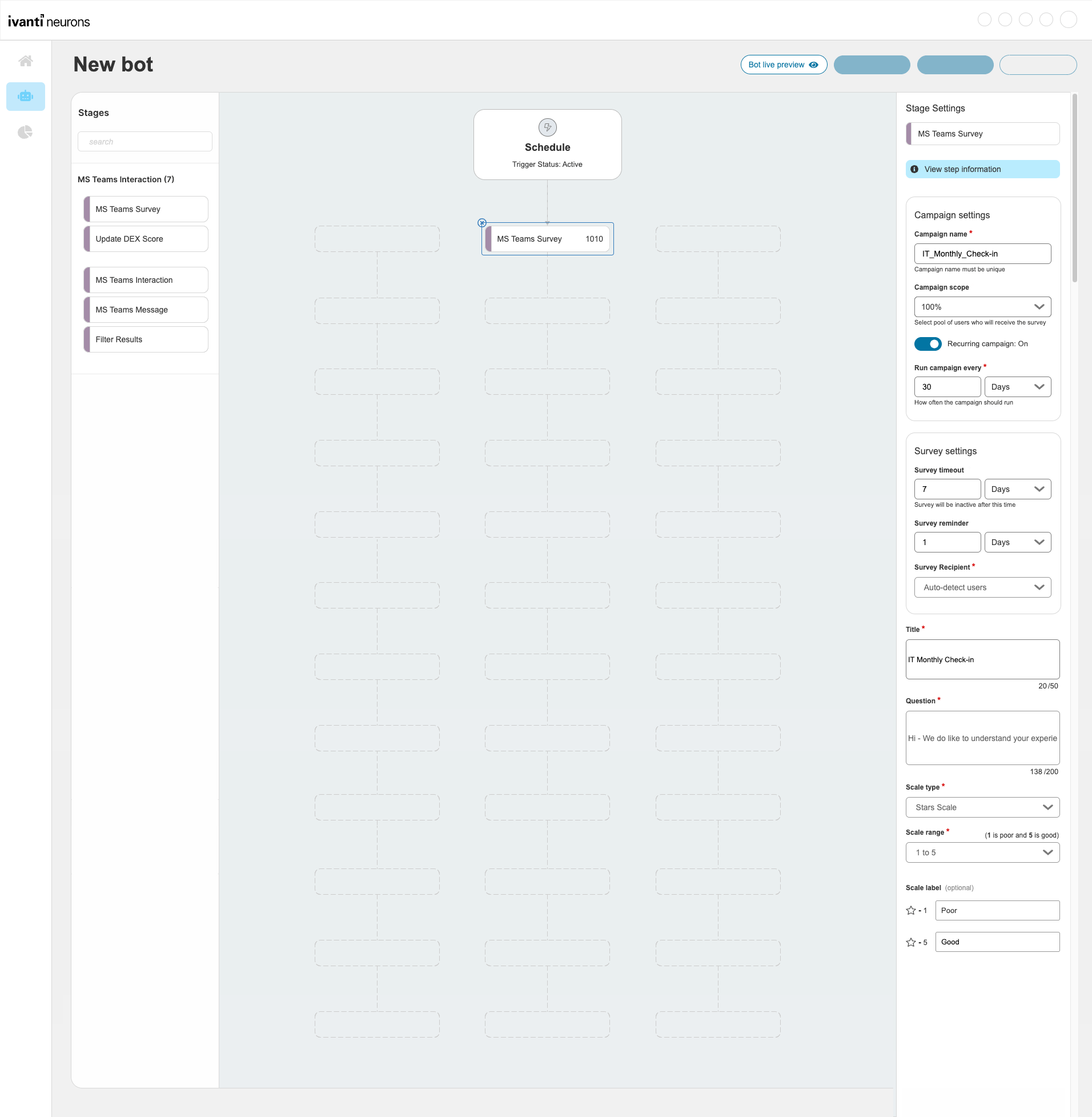This screenshot has width=1092, height=1117.
Task: Open Survey Recipient Auto-detect users dropdown
Action: click(982, 587)
